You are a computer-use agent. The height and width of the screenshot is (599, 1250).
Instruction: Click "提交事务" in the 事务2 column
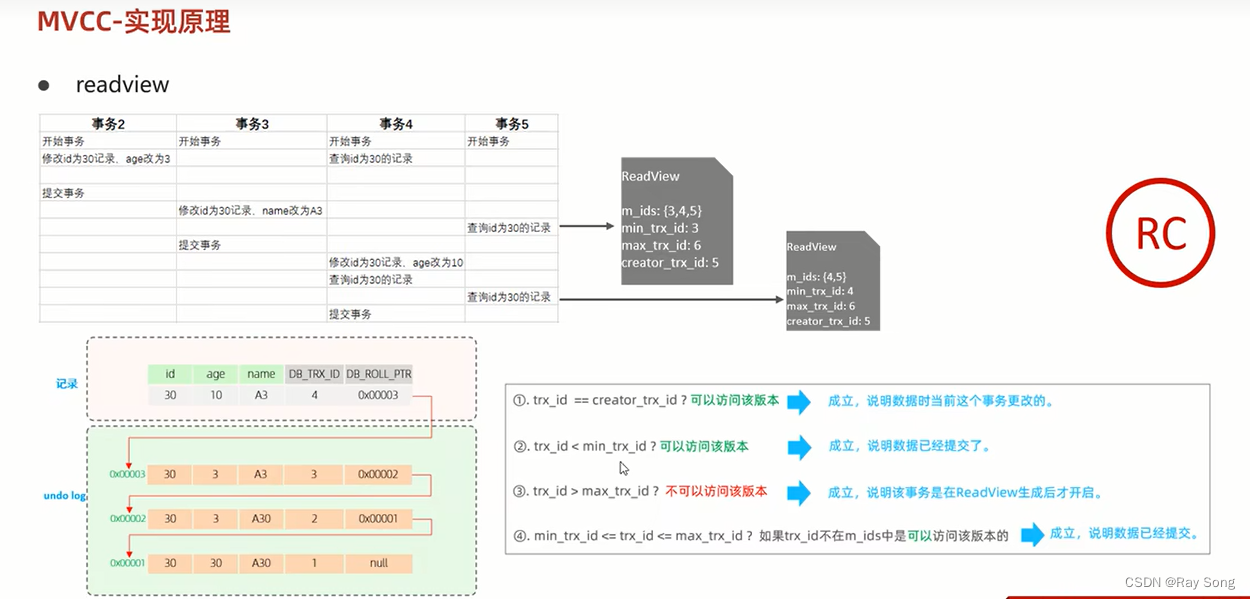pyautogui.click(x=63, y=193)
